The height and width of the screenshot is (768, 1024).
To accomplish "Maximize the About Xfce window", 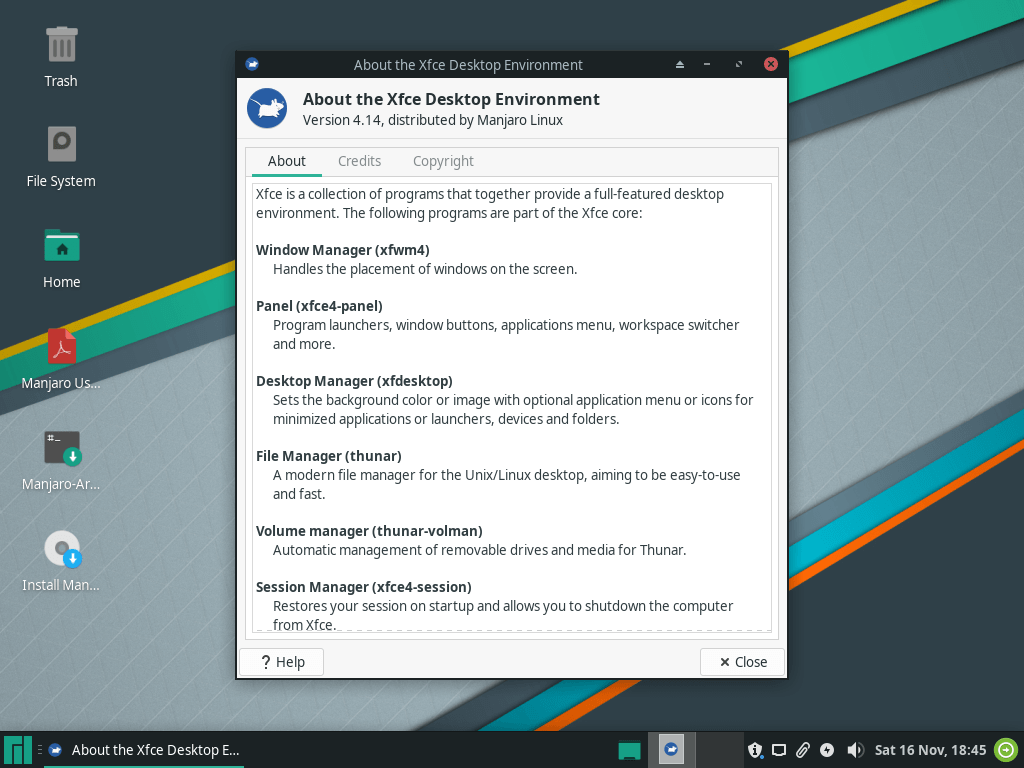I will (x=739, y=64).
